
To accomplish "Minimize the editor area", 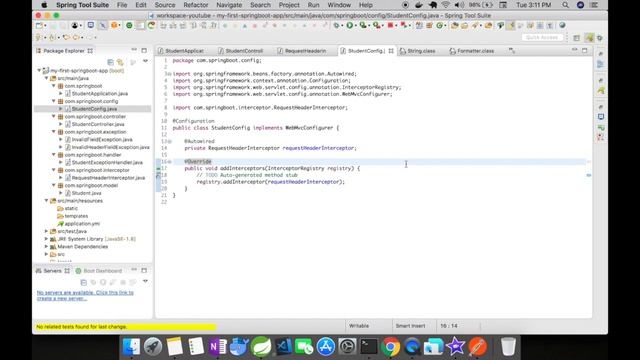I will pos(575,50).
